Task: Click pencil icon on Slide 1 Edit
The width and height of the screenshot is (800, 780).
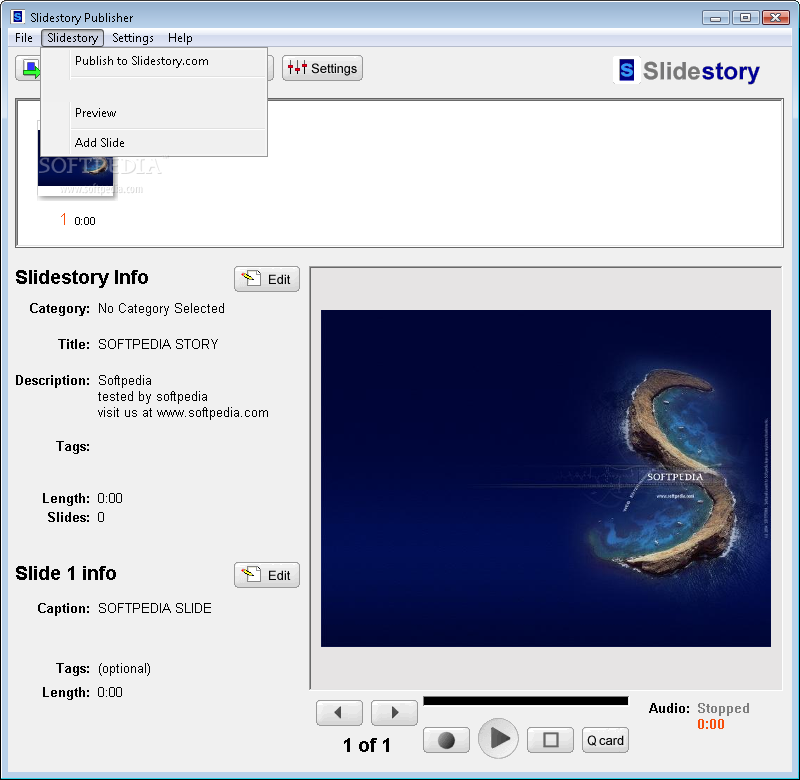Action: [x=251, y=574]
